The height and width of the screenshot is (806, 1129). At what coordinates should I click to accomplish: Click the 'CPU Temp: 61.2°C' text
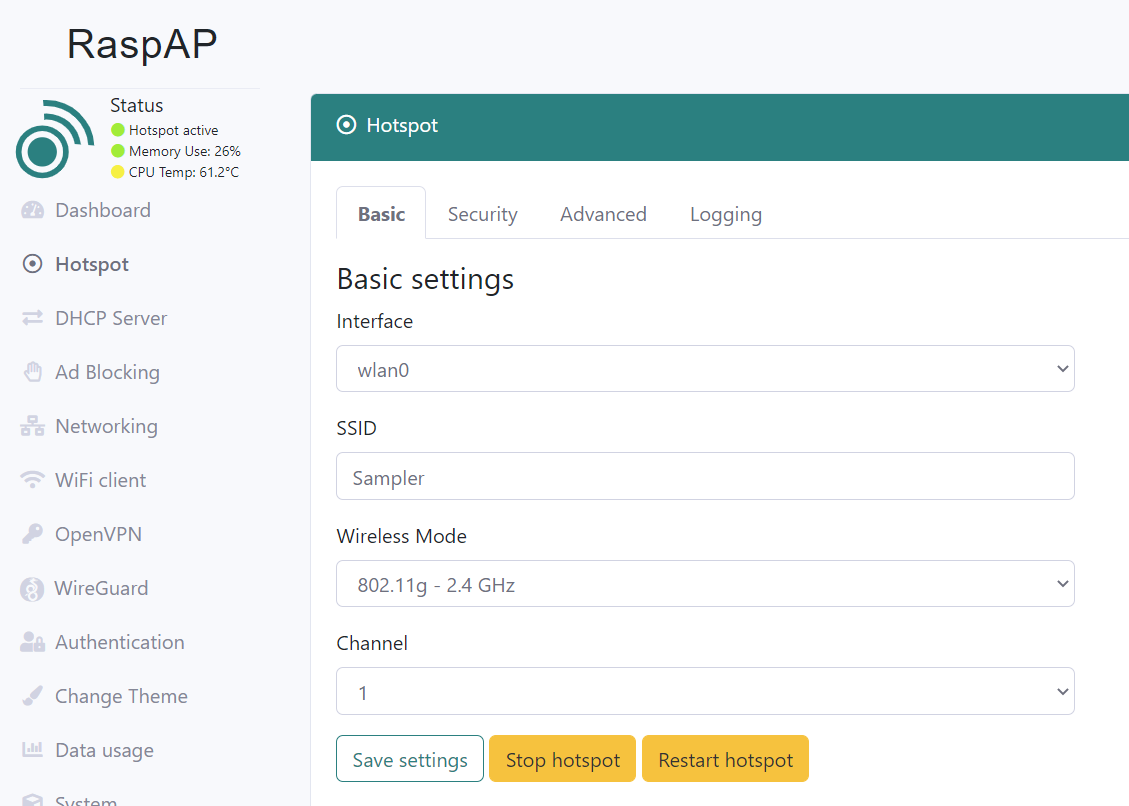click(184, 172)
